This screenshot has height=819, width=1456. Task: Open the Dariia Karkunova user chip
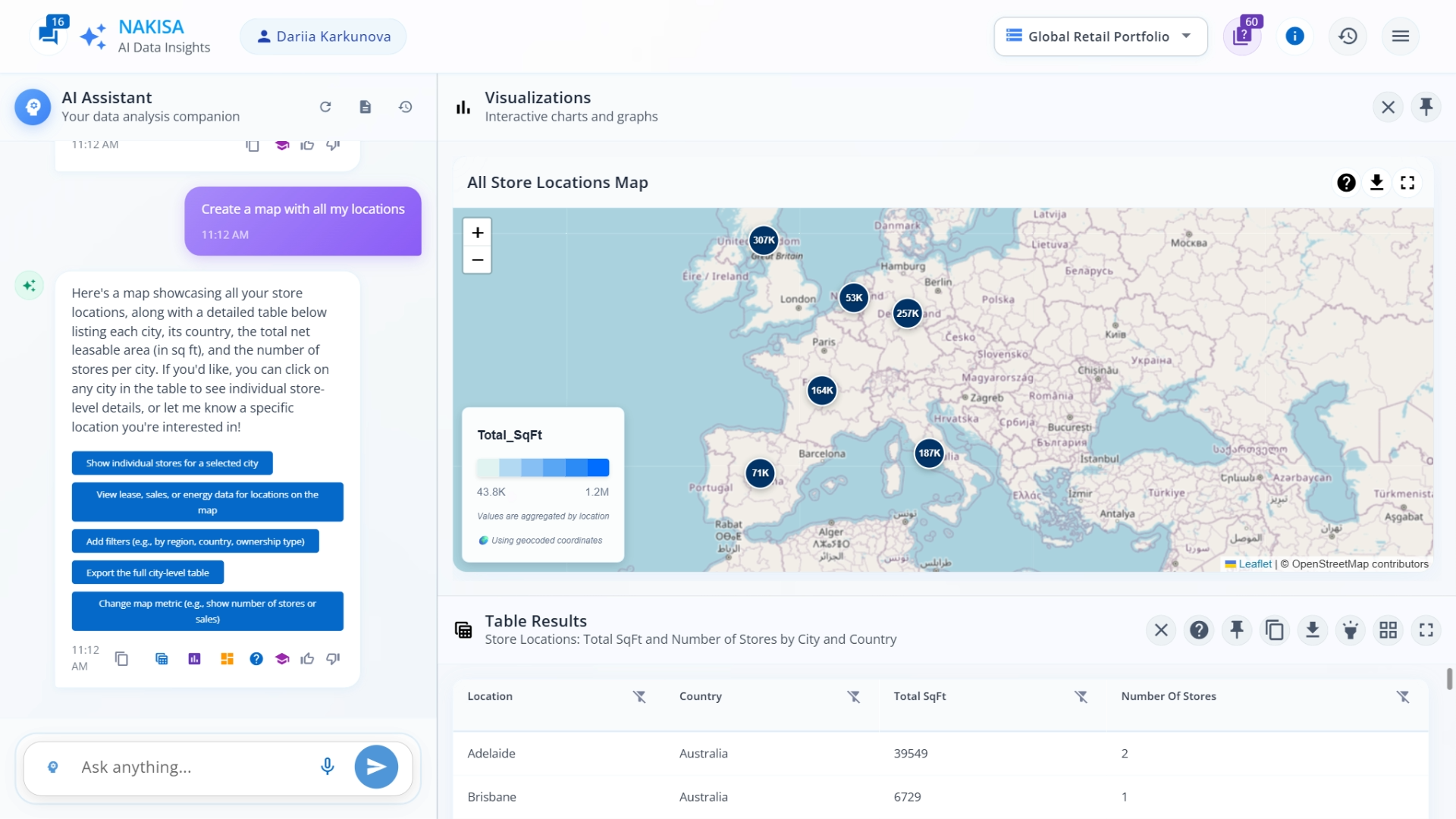(323, 36)
